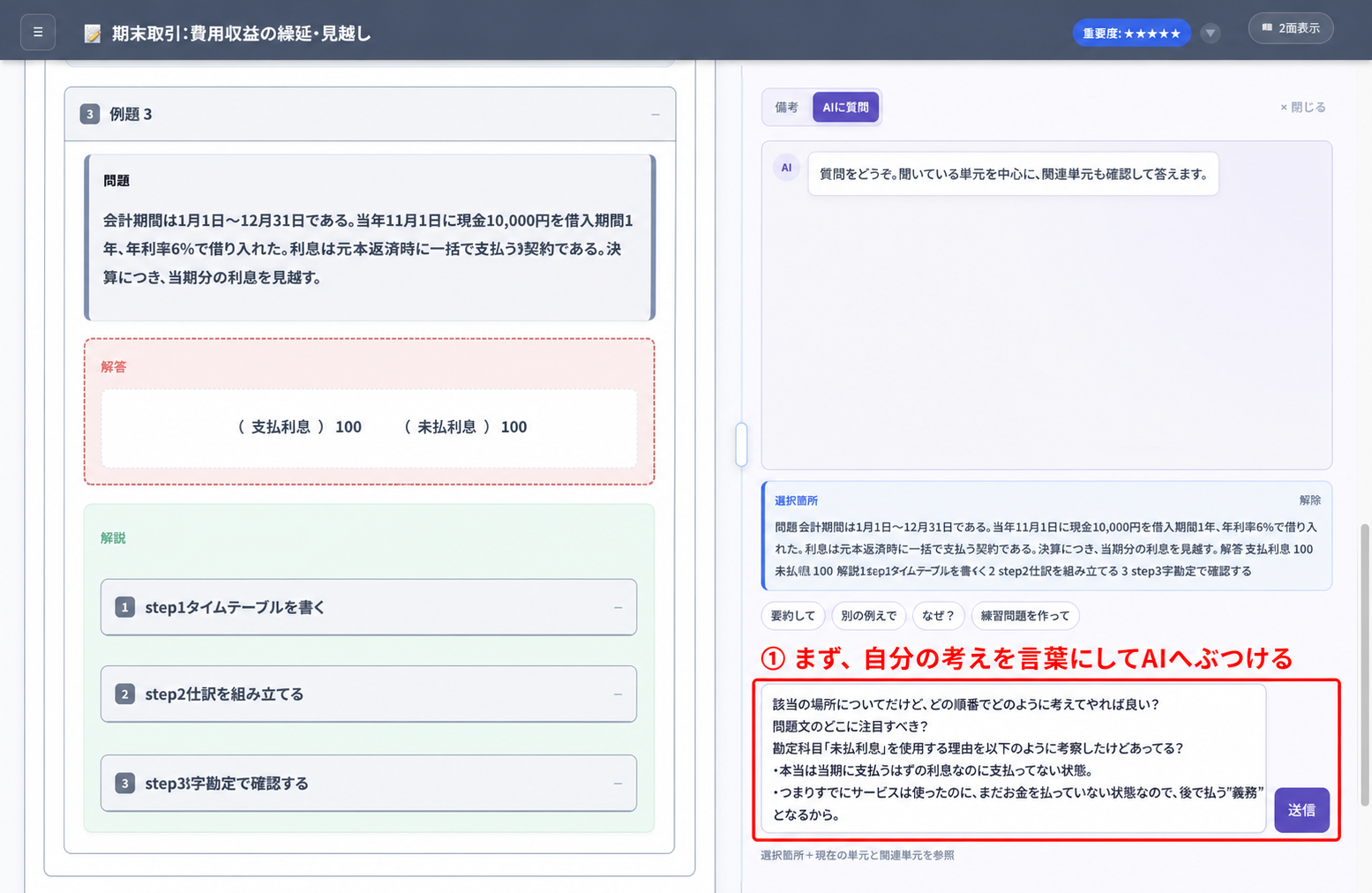Click the AI avatar icon in the chat
The image size is (1372, 893).
[x=786, y=168]
